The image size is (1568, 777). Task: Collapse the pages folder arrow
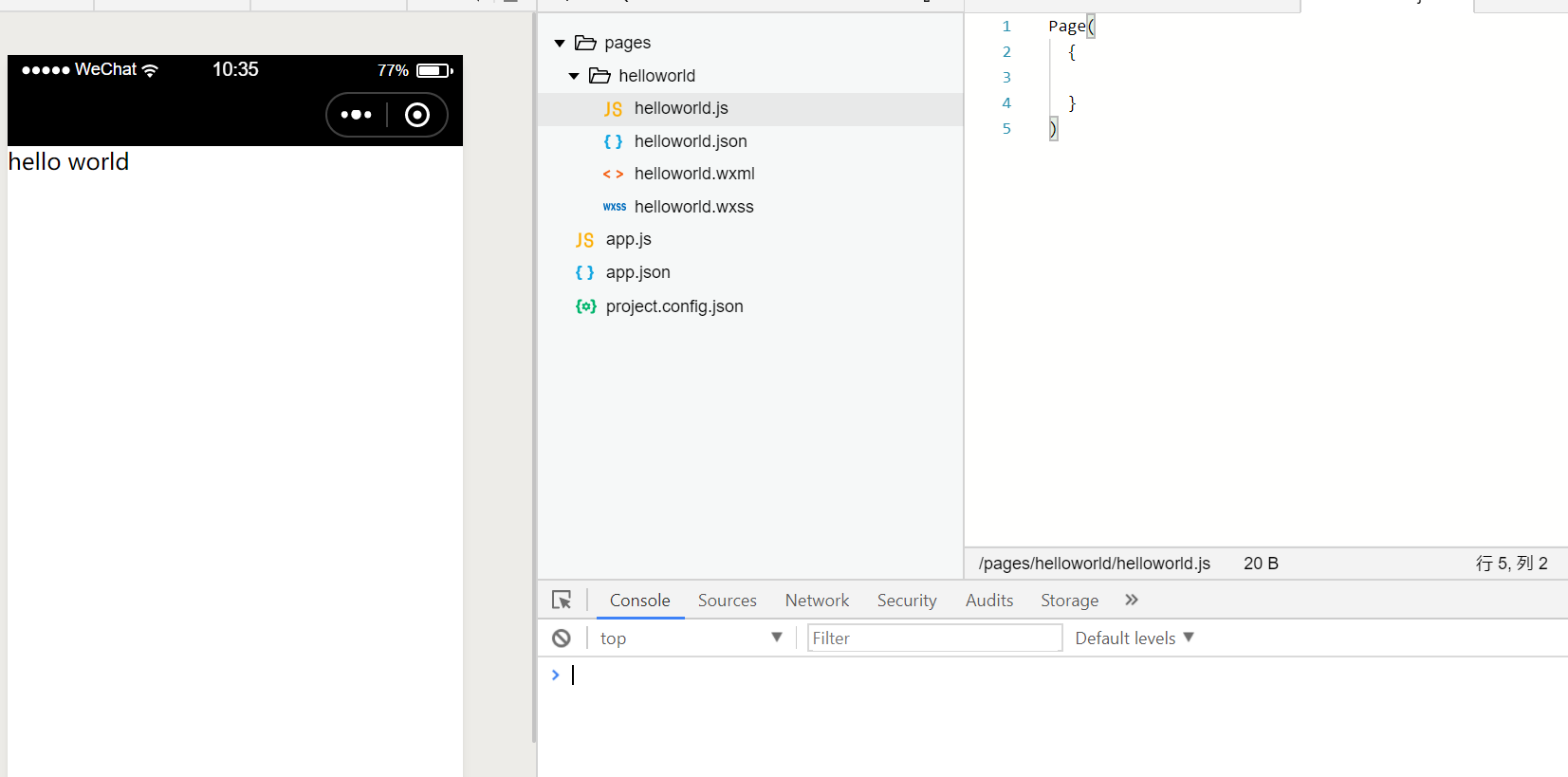click(560, 44)
